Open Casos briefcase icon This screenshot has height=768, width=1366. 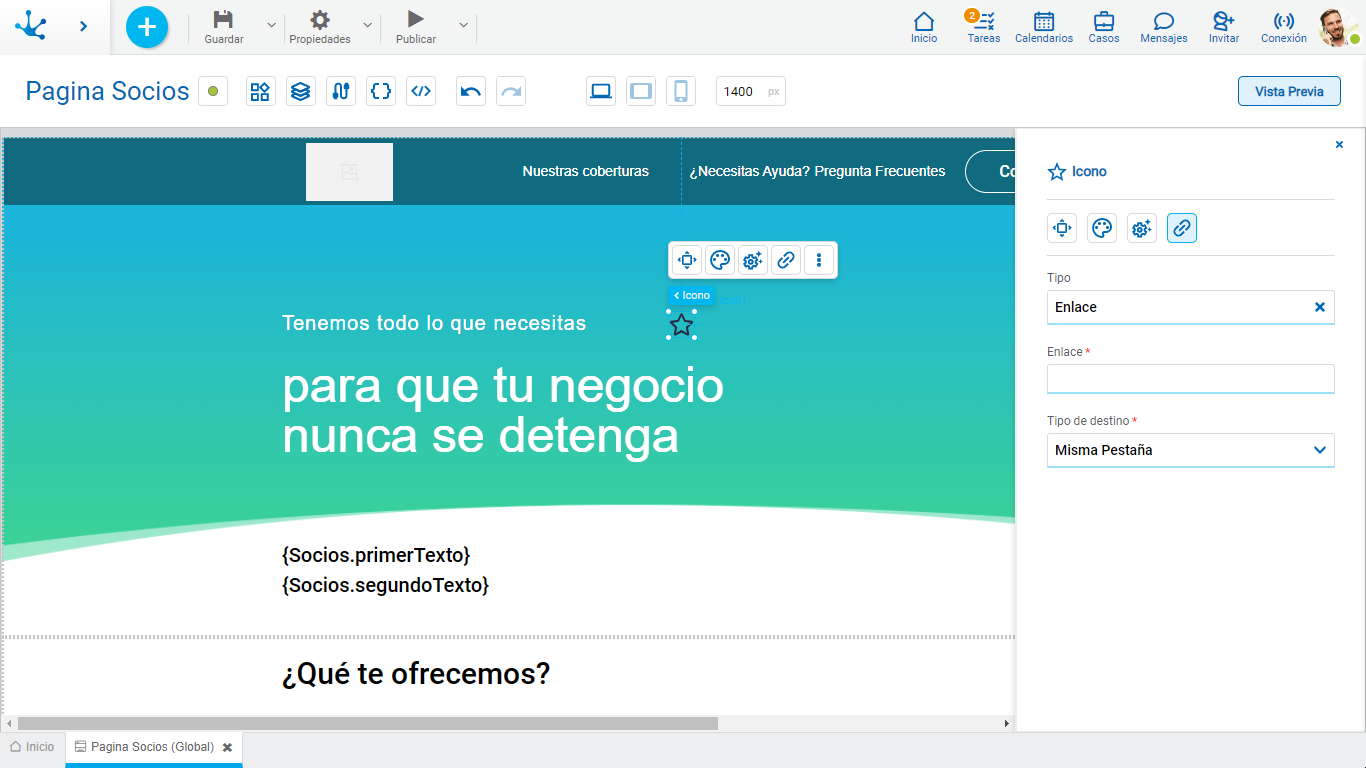pos(1104,27)
